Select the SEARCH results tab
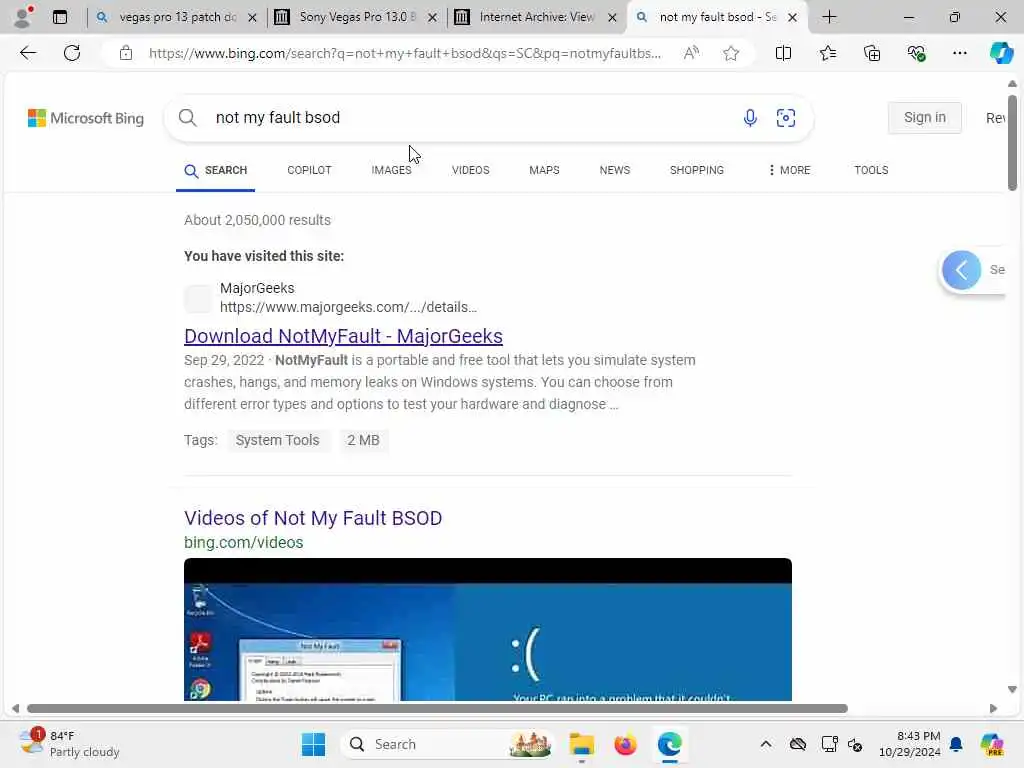The width and height of the screenshot is (1024, 768). click(216, 170)
